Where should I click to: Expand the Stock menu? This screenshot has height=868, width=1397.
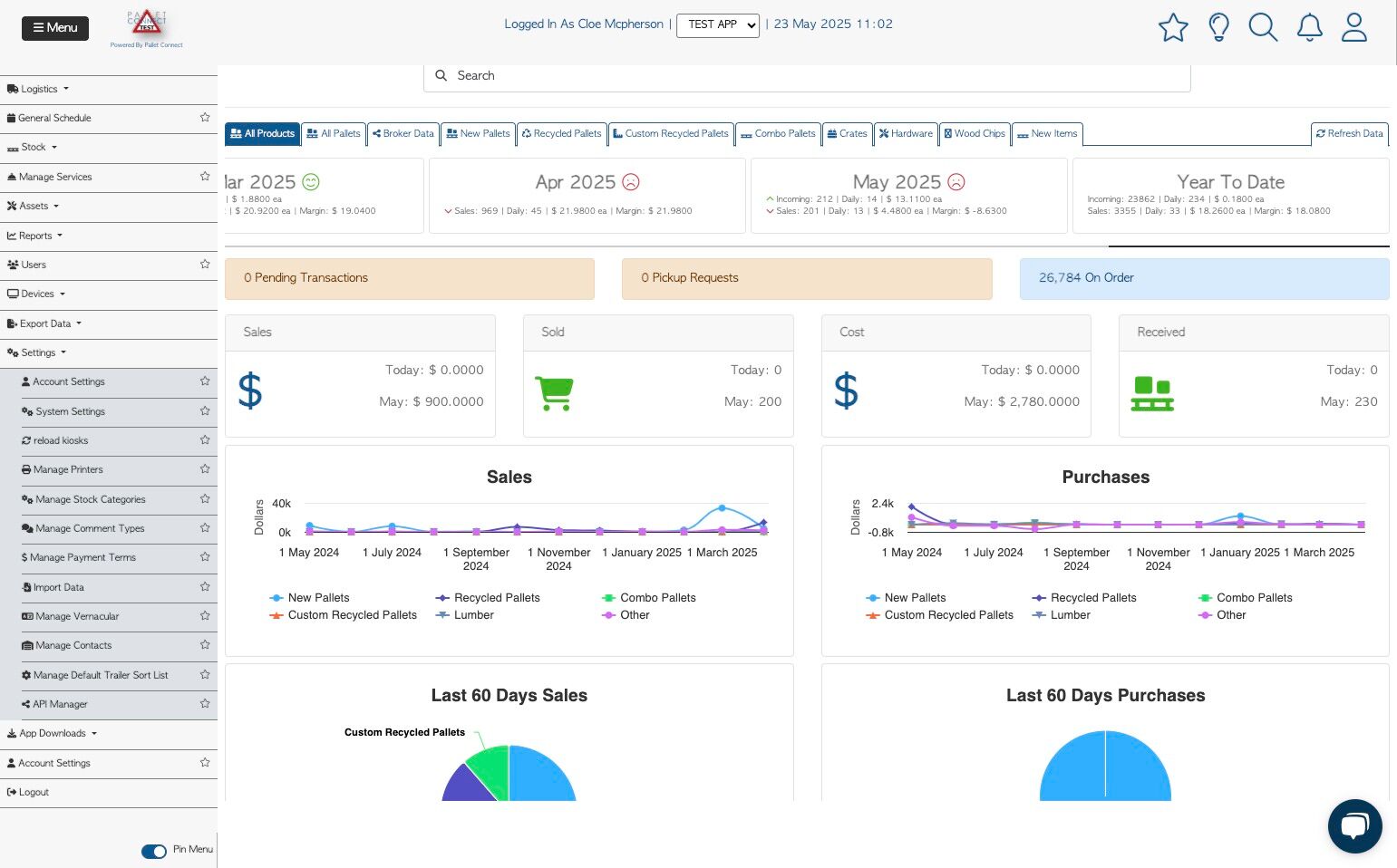33,147
